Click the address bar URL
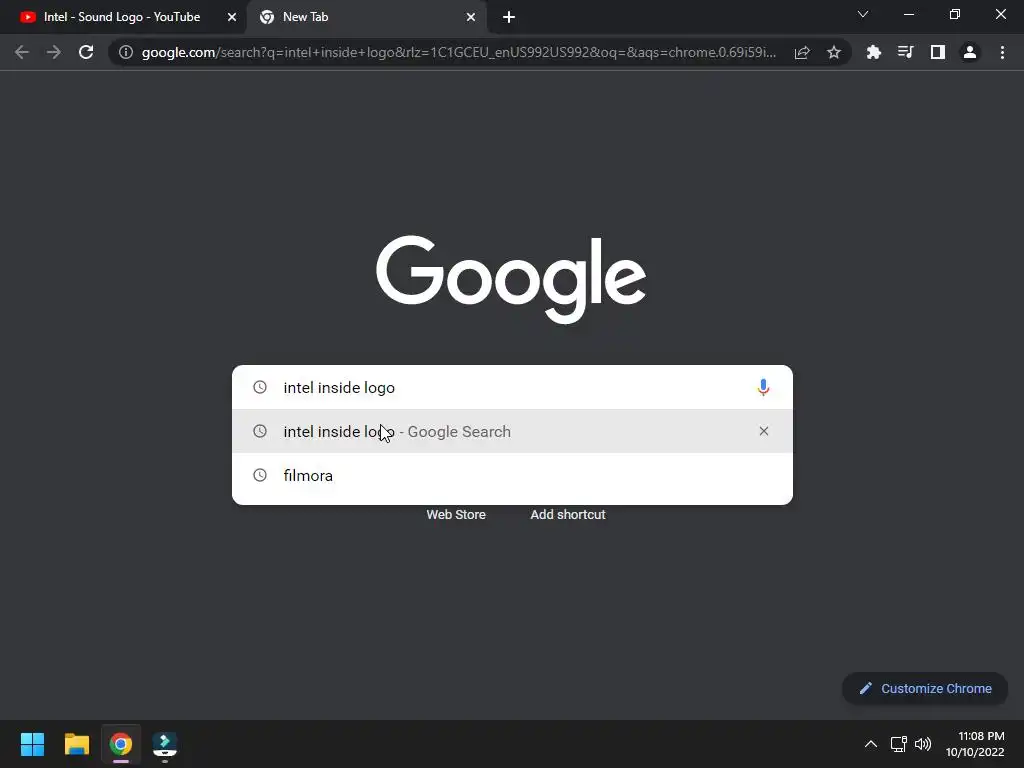 click(x=458, y=52)
